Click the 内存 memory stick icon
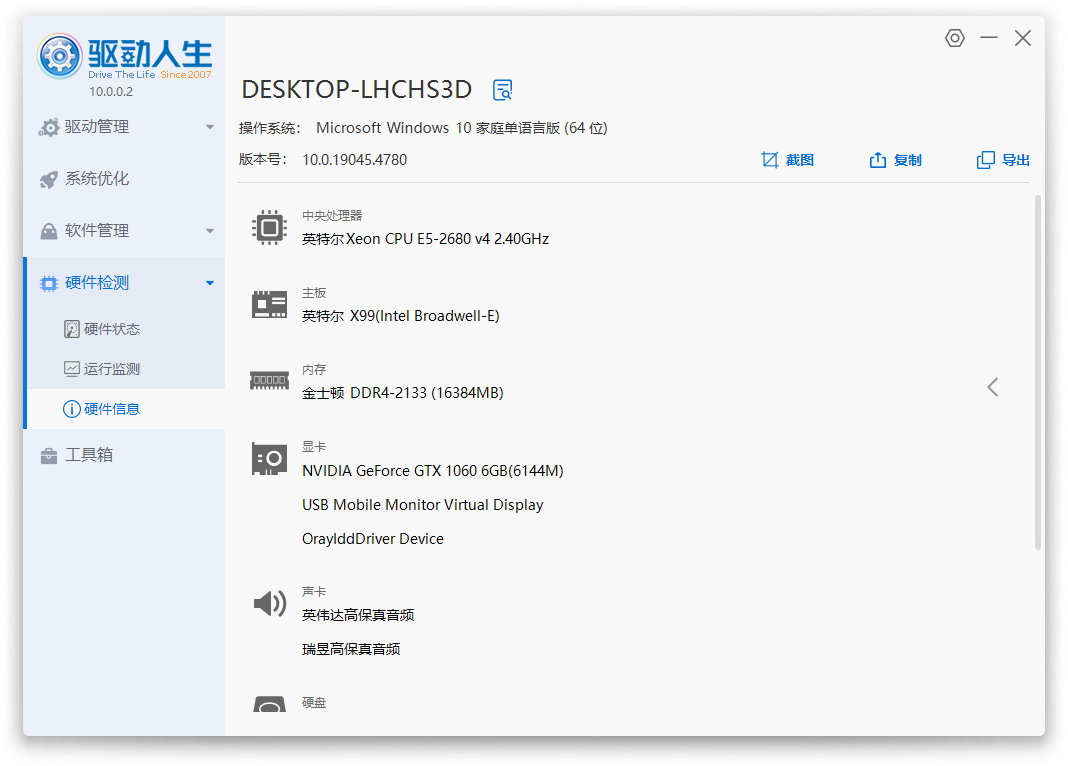 point(270,381)
